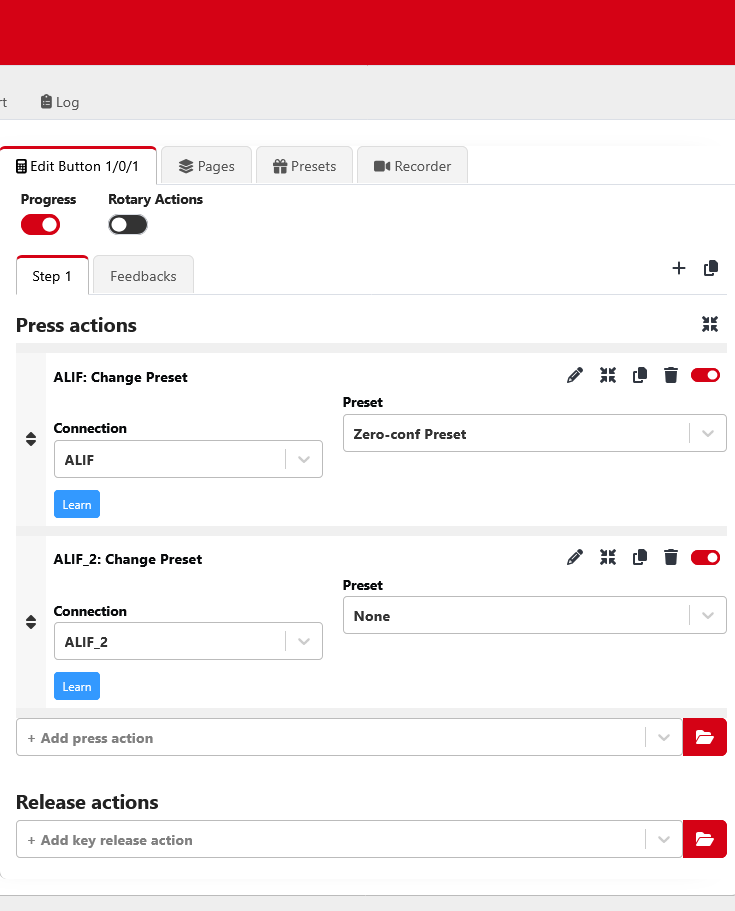Delete the ALIF: Change Preset action
This screenshot has width=735, height=911.
[x=671, y=376]
